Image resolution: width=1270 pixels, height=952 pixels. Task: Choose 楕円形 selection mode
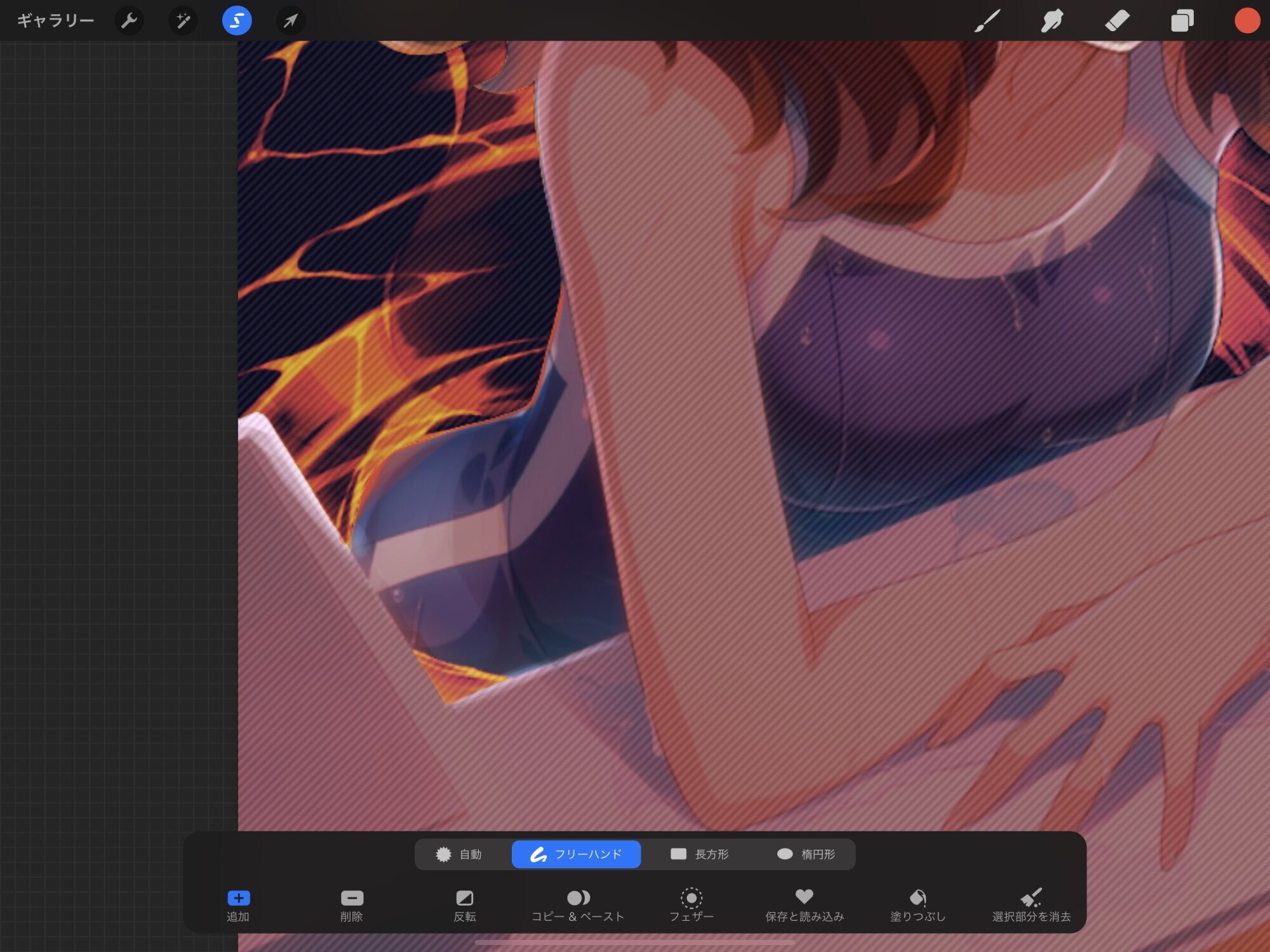pos(806,854)
